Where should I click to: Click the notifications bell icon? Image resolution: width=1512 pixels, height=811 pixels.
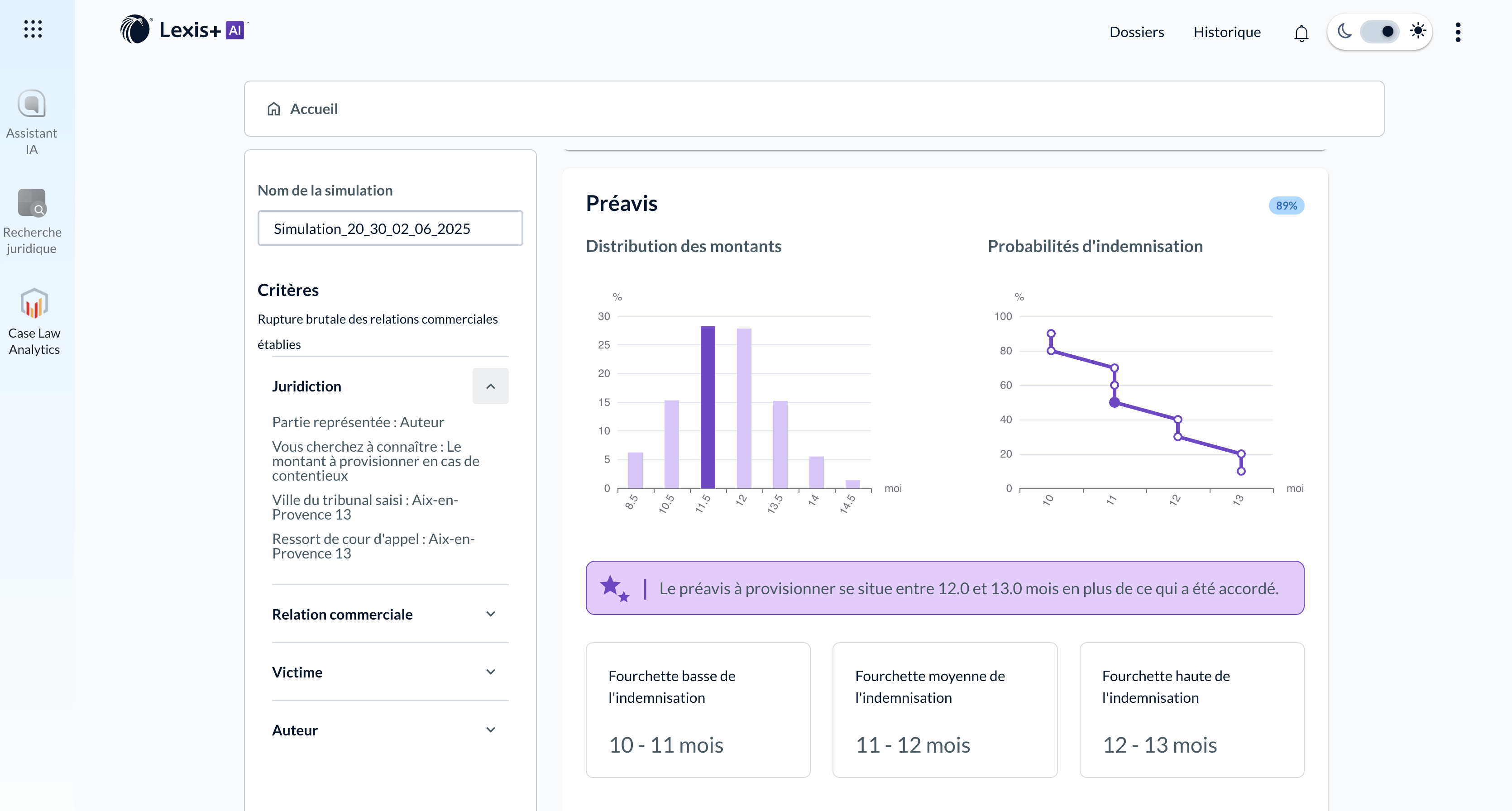[x=1301, y=33]
